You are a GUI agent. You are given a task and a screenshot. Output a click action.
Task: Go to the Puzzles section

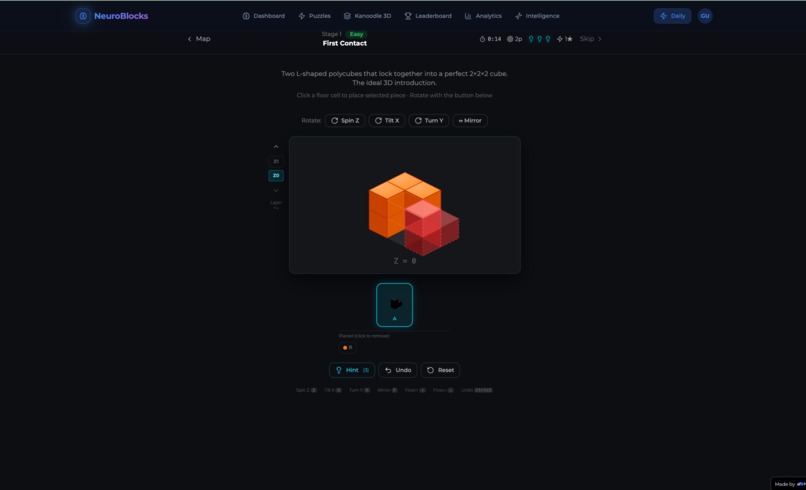pos(315,16)
